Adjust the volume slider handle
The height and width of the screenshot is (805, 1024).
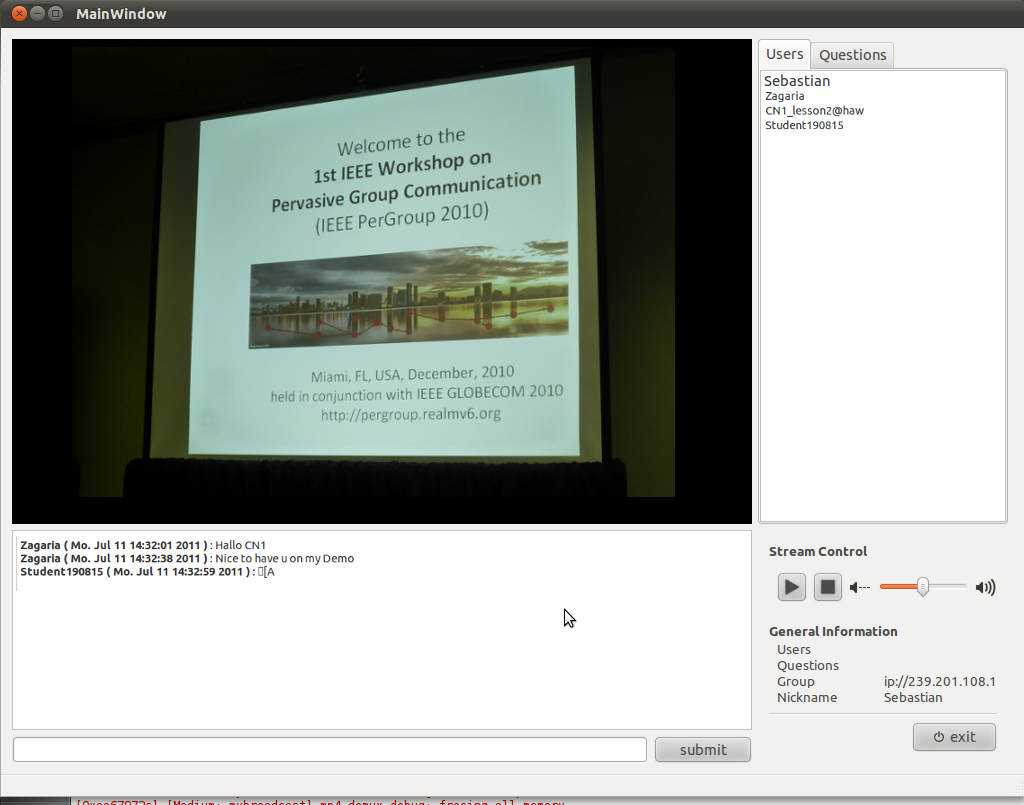point(923,586)
